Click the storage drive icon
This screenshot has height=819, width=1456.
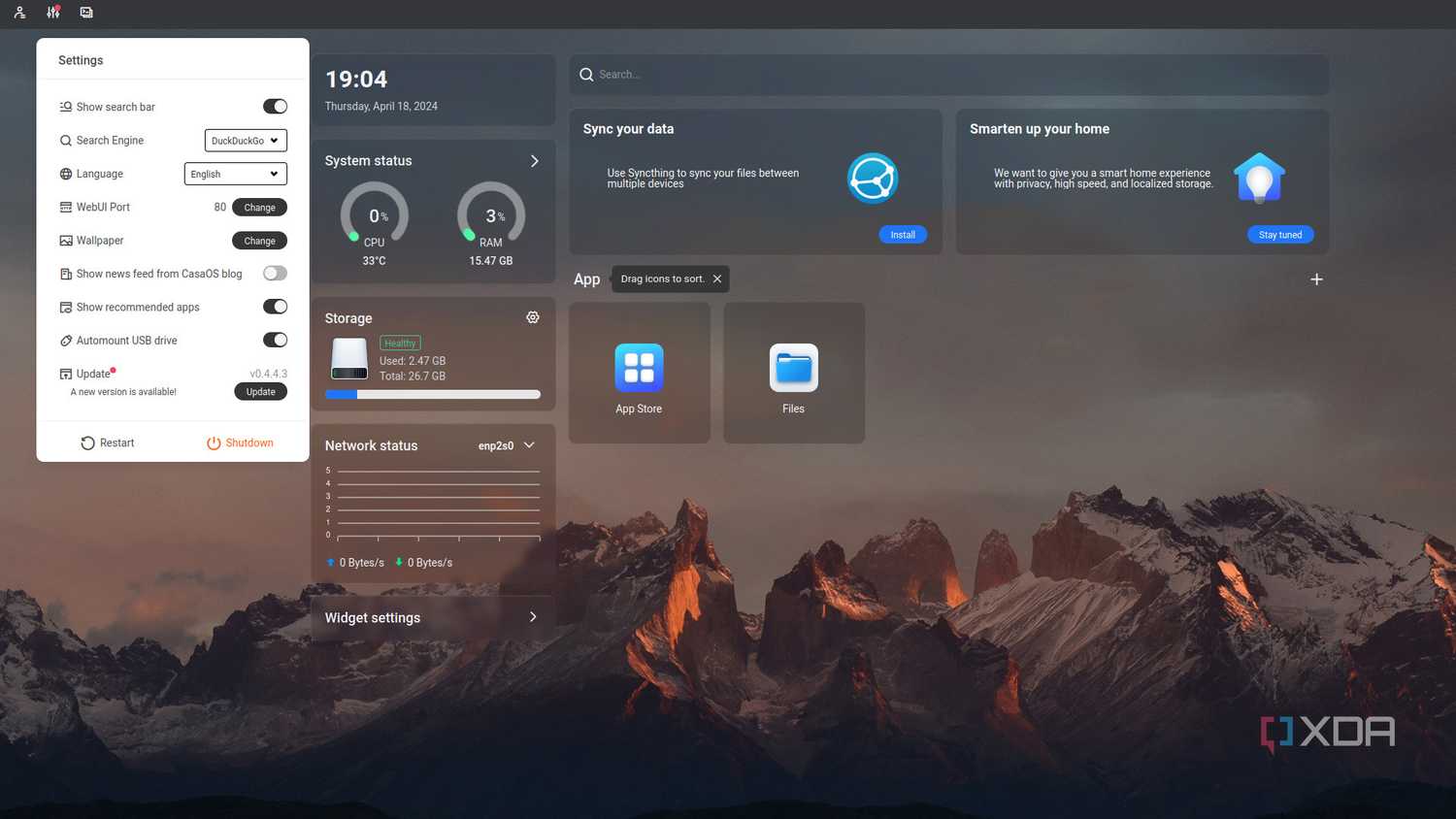click(x=349, y=358)
